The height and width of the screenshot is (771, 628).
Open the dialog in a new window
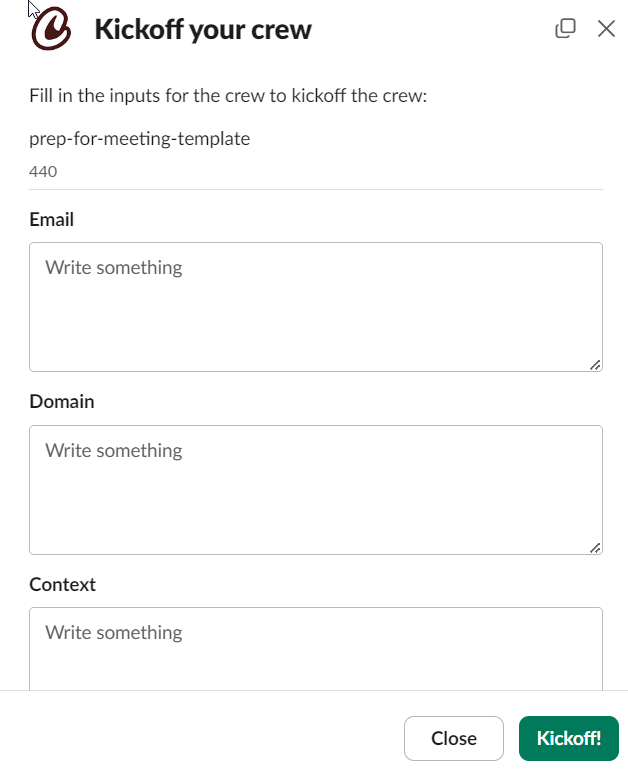click(x=565, y=28)
